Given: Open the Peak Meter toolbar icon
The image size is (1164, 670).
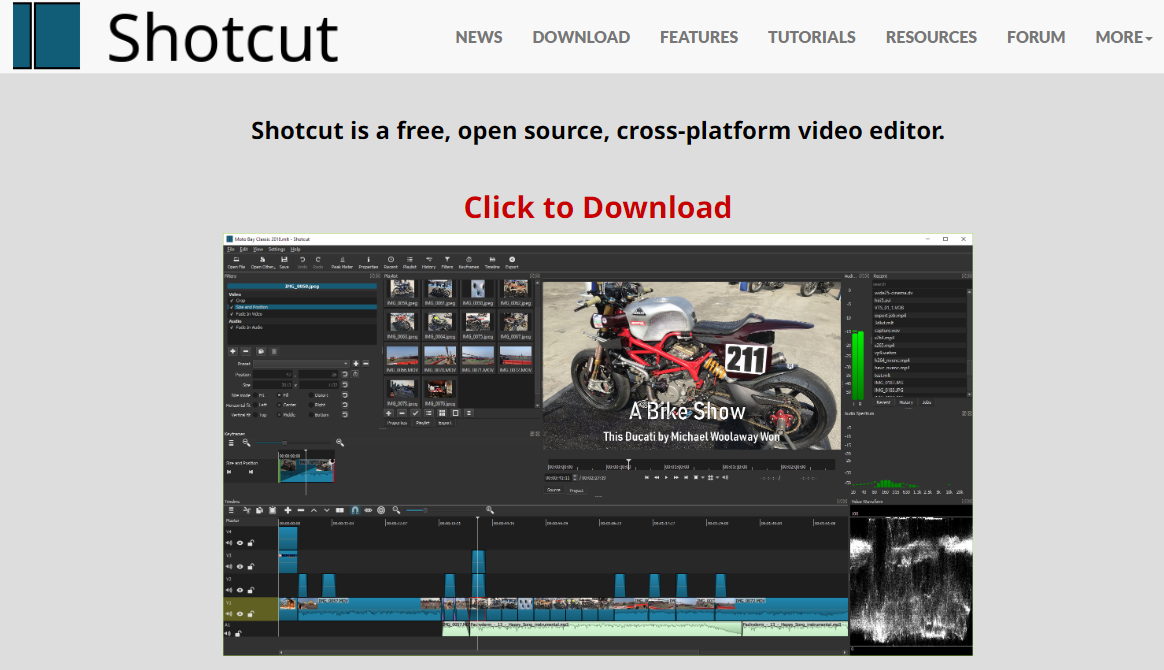Looking at the screenshot, I should coord(342,262).
